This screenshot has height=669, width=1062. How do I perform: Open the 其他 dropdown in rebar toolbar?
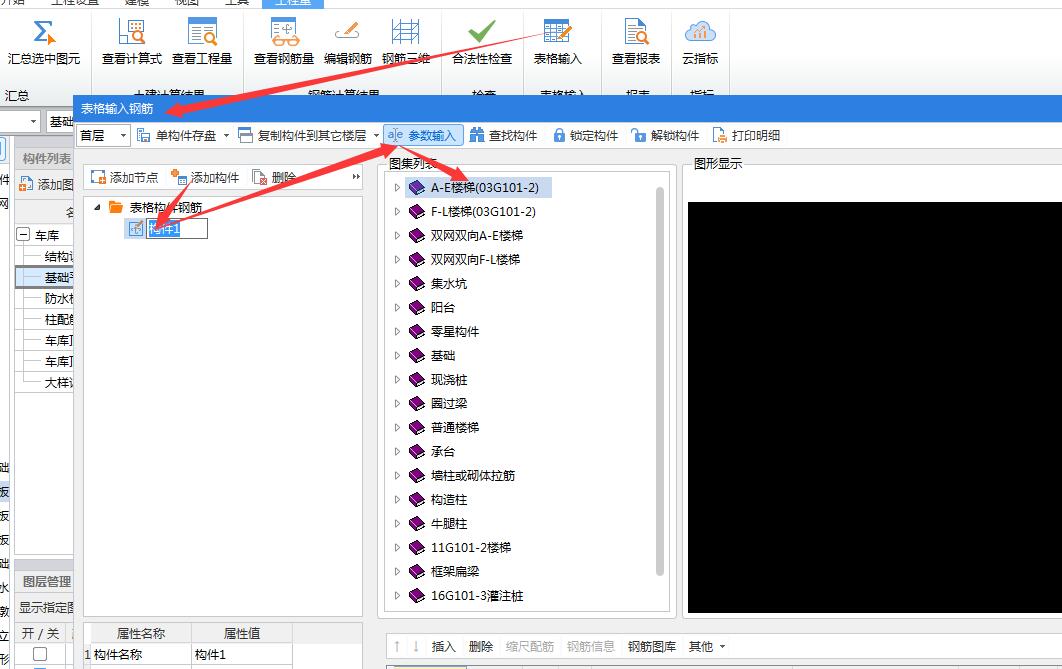(706, 647)
